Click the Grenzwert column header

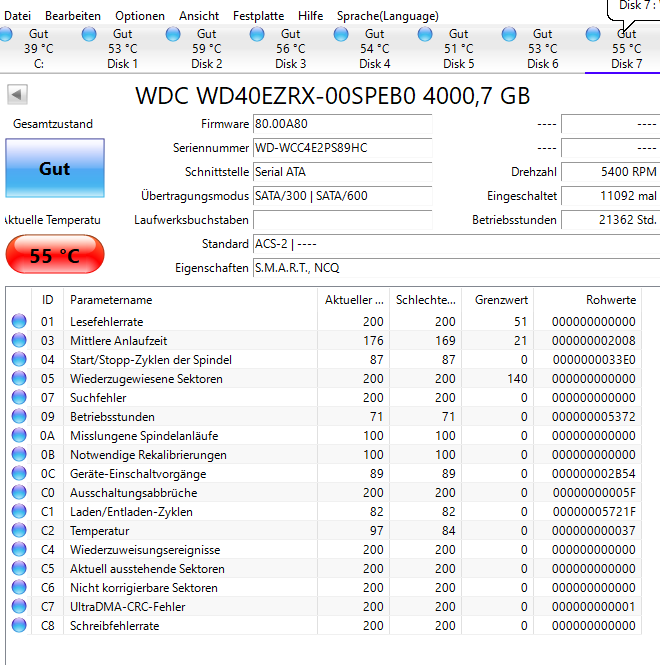pyautogui.click(x=498, y=300)
